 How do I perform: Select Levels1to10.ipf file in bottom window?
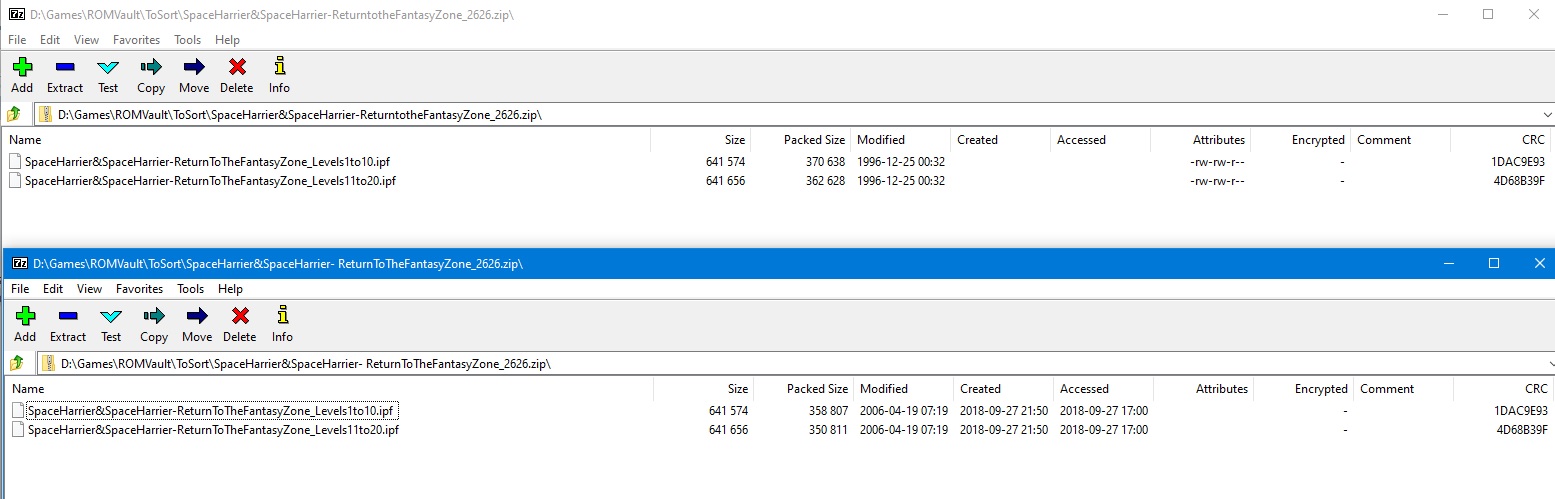tap(211, 410)
